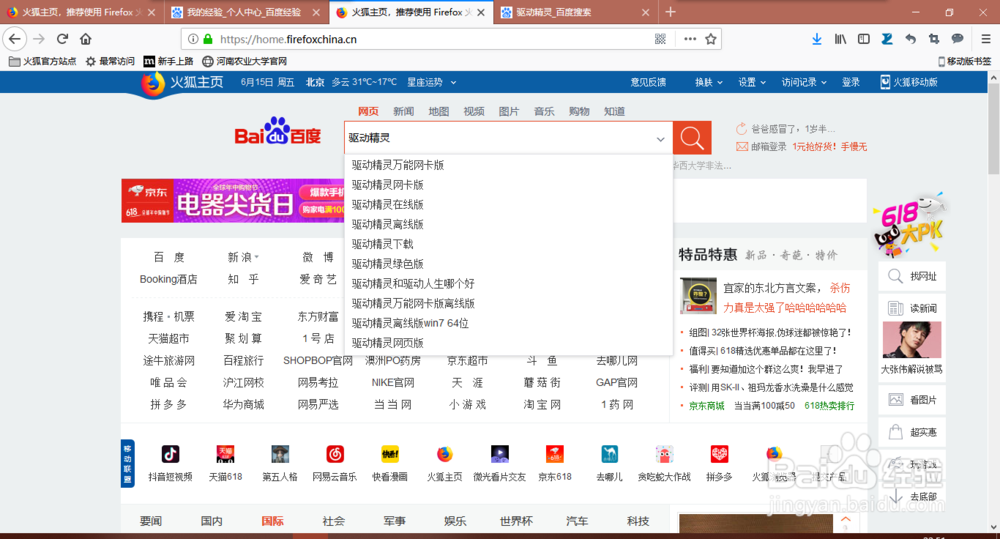The width and height of the screenshot is (1000, 539).
Task: Click the orange Baidu search button
Action: 692,137
